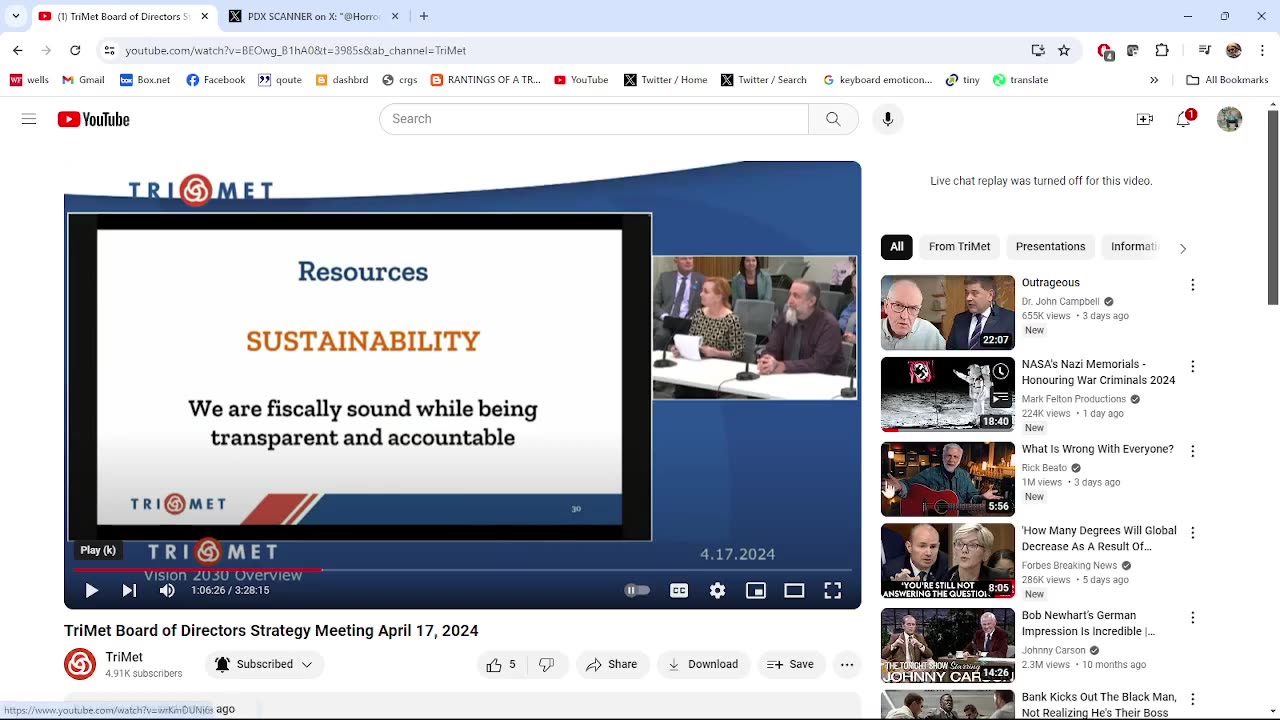Open the YouTube guide hamburger menu
This screenshot has width=1280, height=720.
[x=29, y=119]
